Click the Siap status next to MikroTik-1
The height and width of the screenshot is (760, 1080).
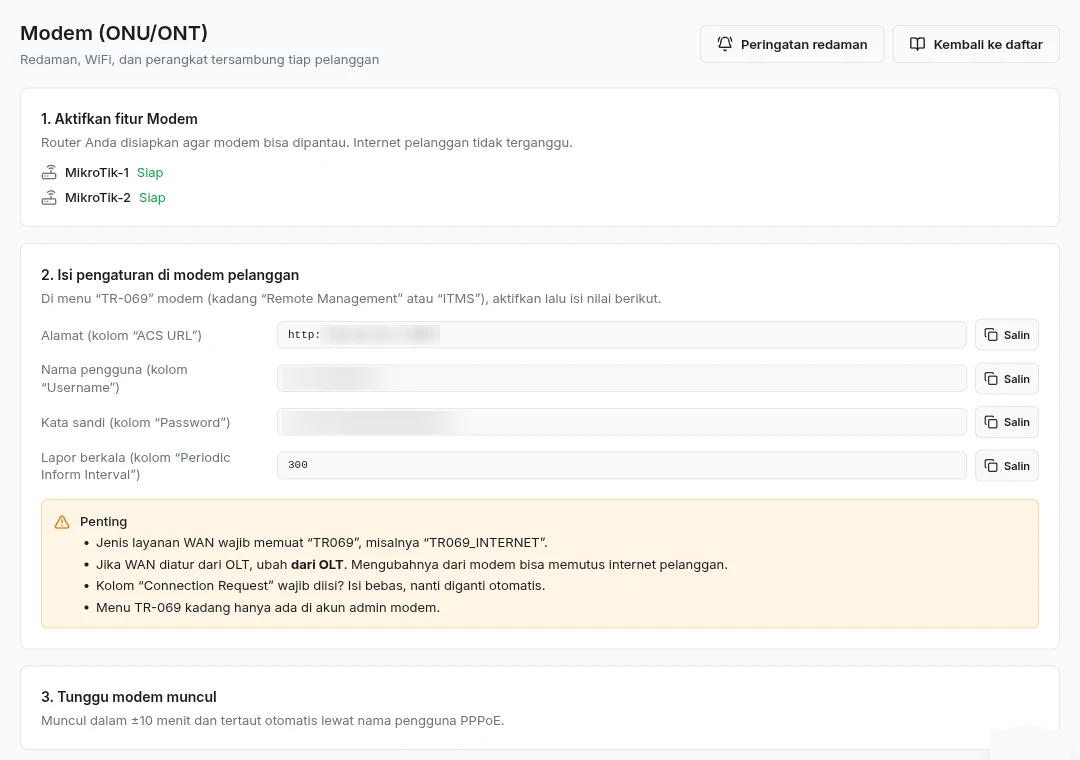[x=150, y=172]
